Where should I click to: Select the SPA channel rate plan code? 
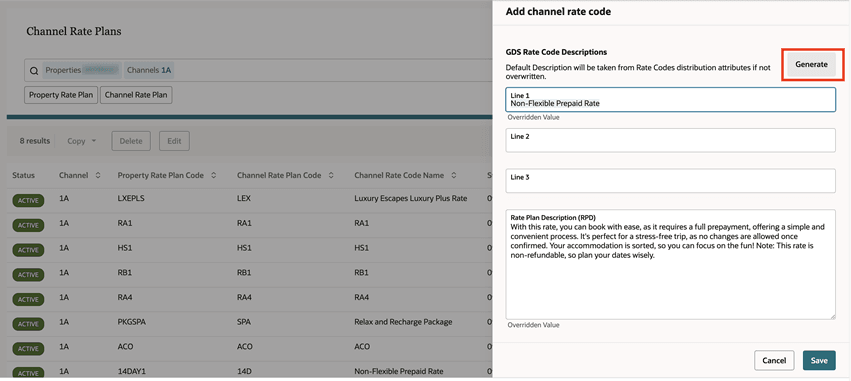click(x=244, y=322)
